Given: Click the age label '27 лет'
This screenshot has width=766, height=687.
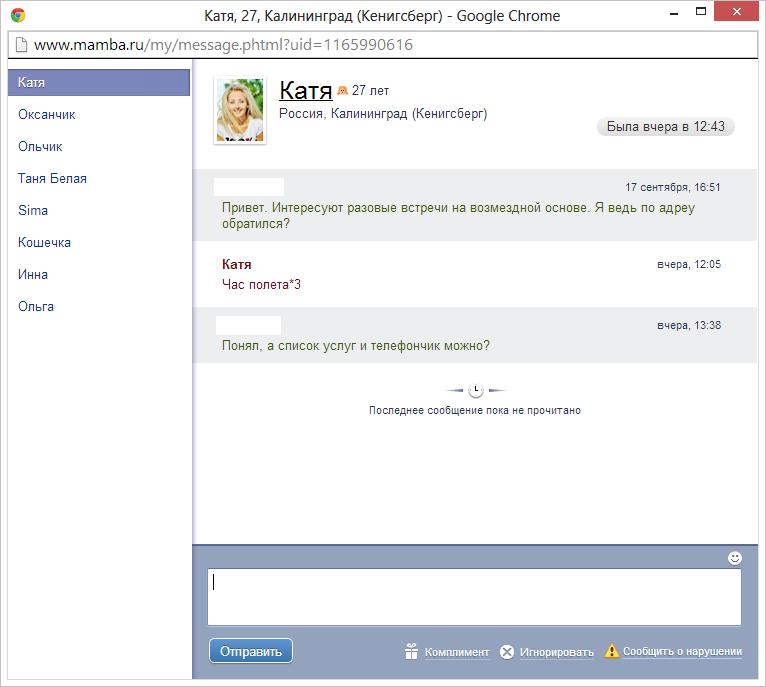Looking at the screenshot, I should [x=370, y=90].
